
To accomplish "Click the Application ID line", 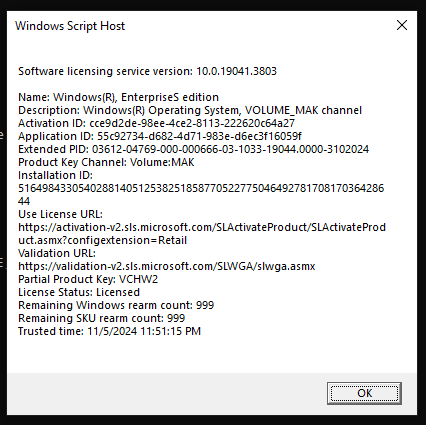I will (x=160, y=136).
